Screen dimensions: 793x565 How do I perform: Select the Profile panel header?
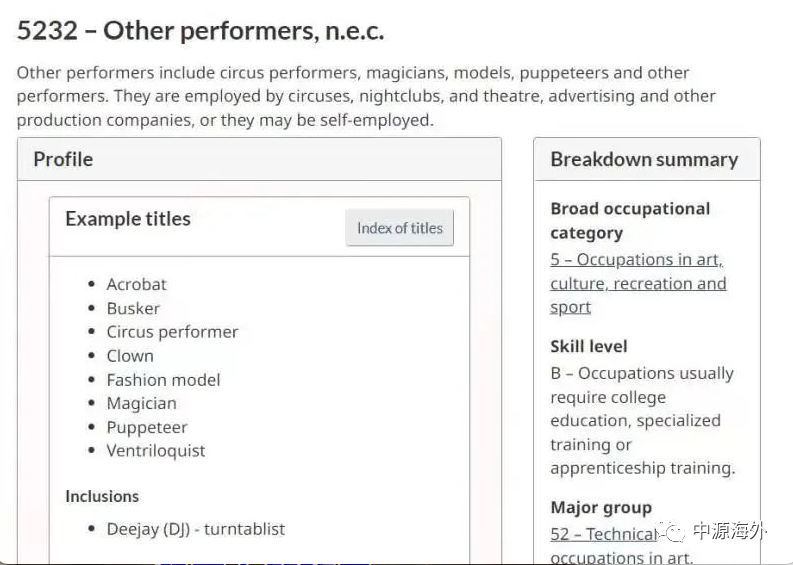[x=63, y=159]
